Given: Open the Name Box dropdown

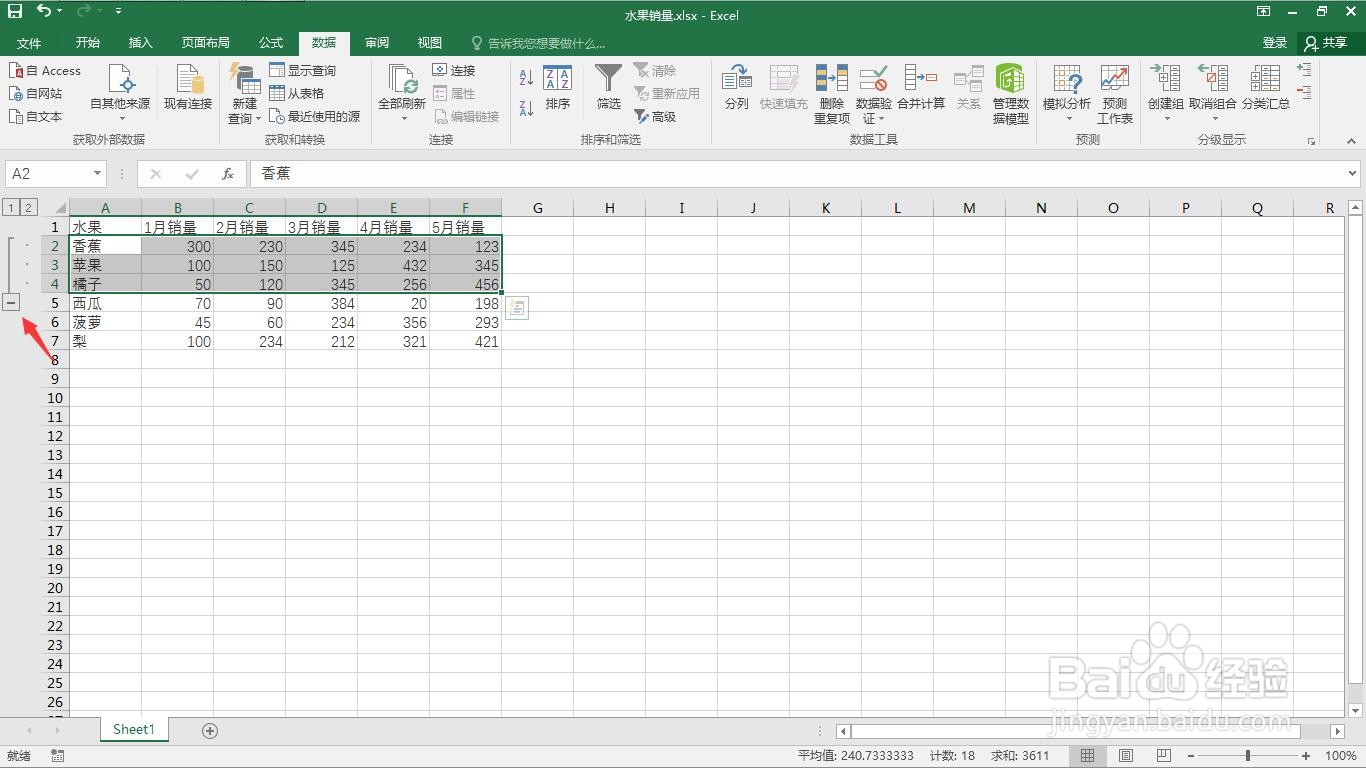Looking at the screenshot, I should click(97, 174).
